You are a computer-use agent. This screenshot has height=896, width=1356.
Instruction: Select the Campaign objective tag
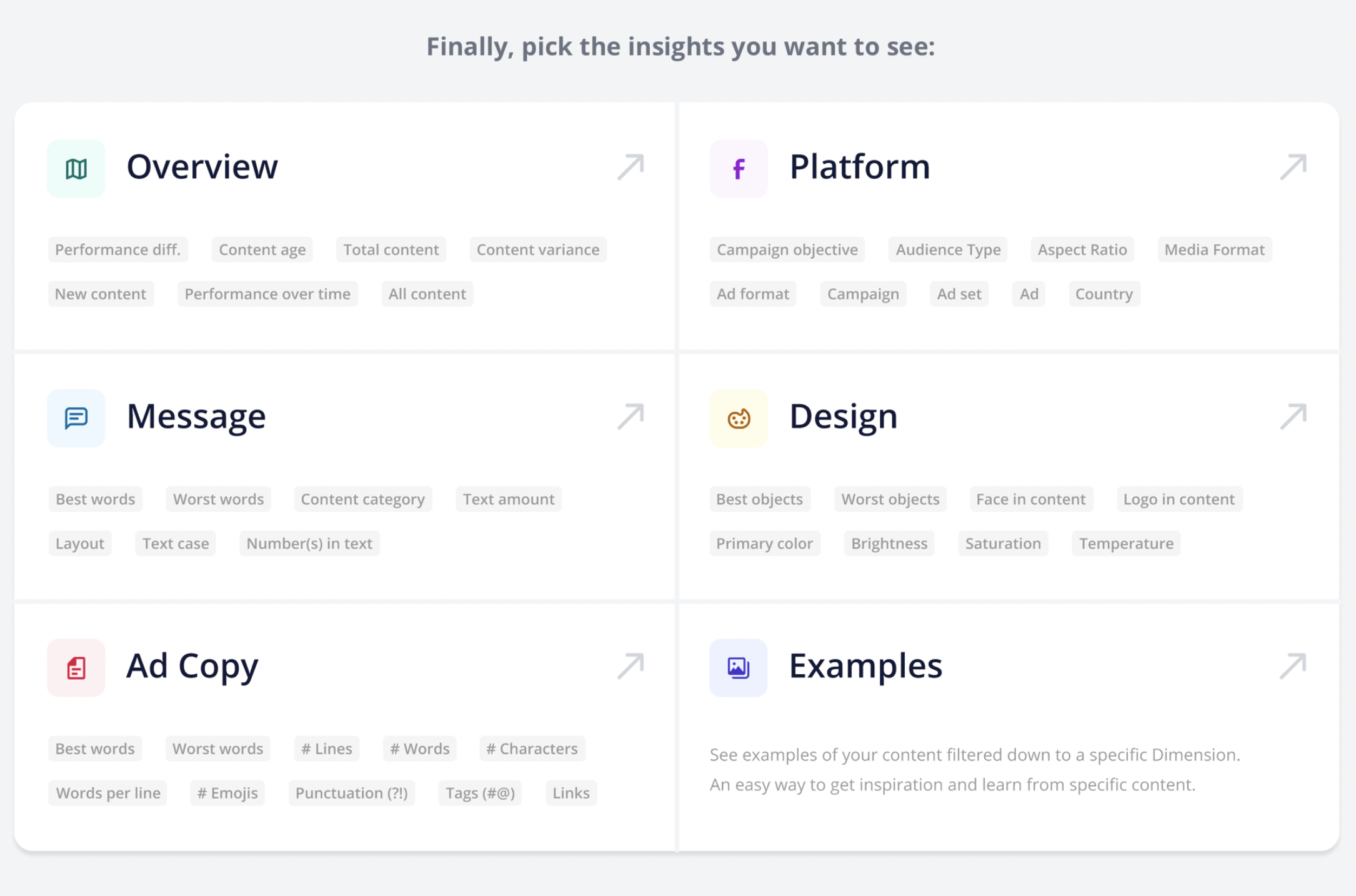point(787,249)
